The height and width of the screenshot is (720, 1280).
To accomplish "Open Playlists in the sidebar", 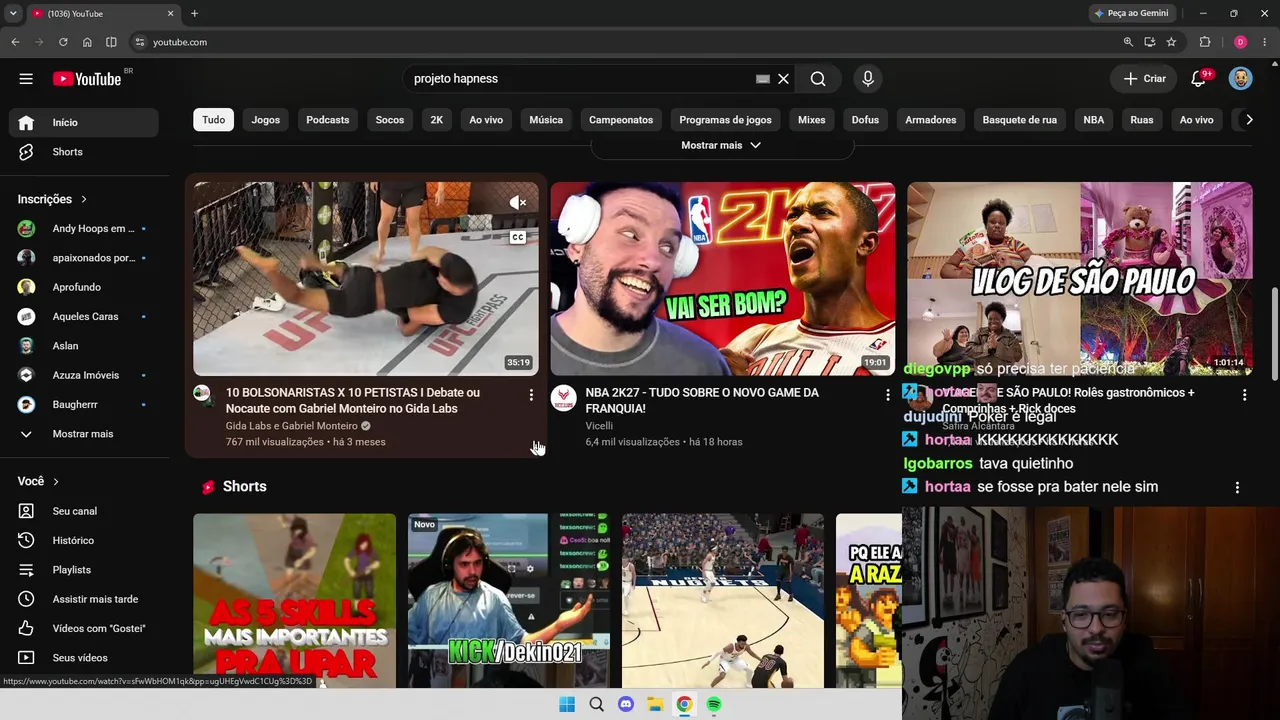I will click(x=84, y=570).
